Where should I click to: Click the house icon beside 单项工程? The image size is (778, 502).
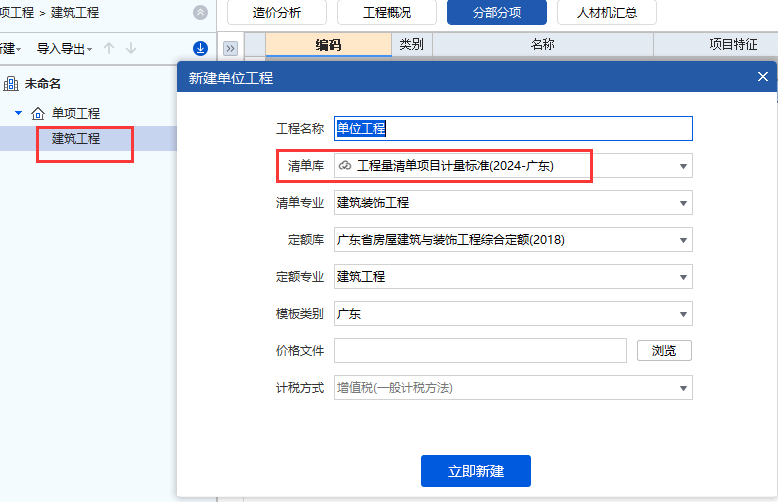coord(38,114)
